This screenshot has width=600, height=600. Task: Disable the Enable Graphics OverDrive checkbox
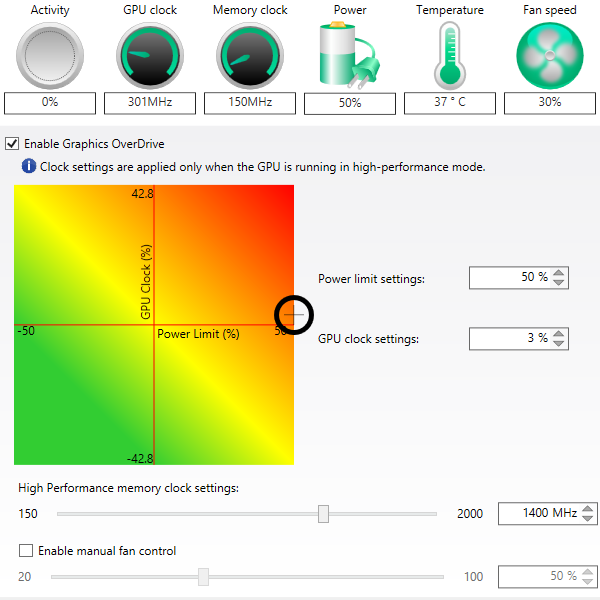click(12, 144)
